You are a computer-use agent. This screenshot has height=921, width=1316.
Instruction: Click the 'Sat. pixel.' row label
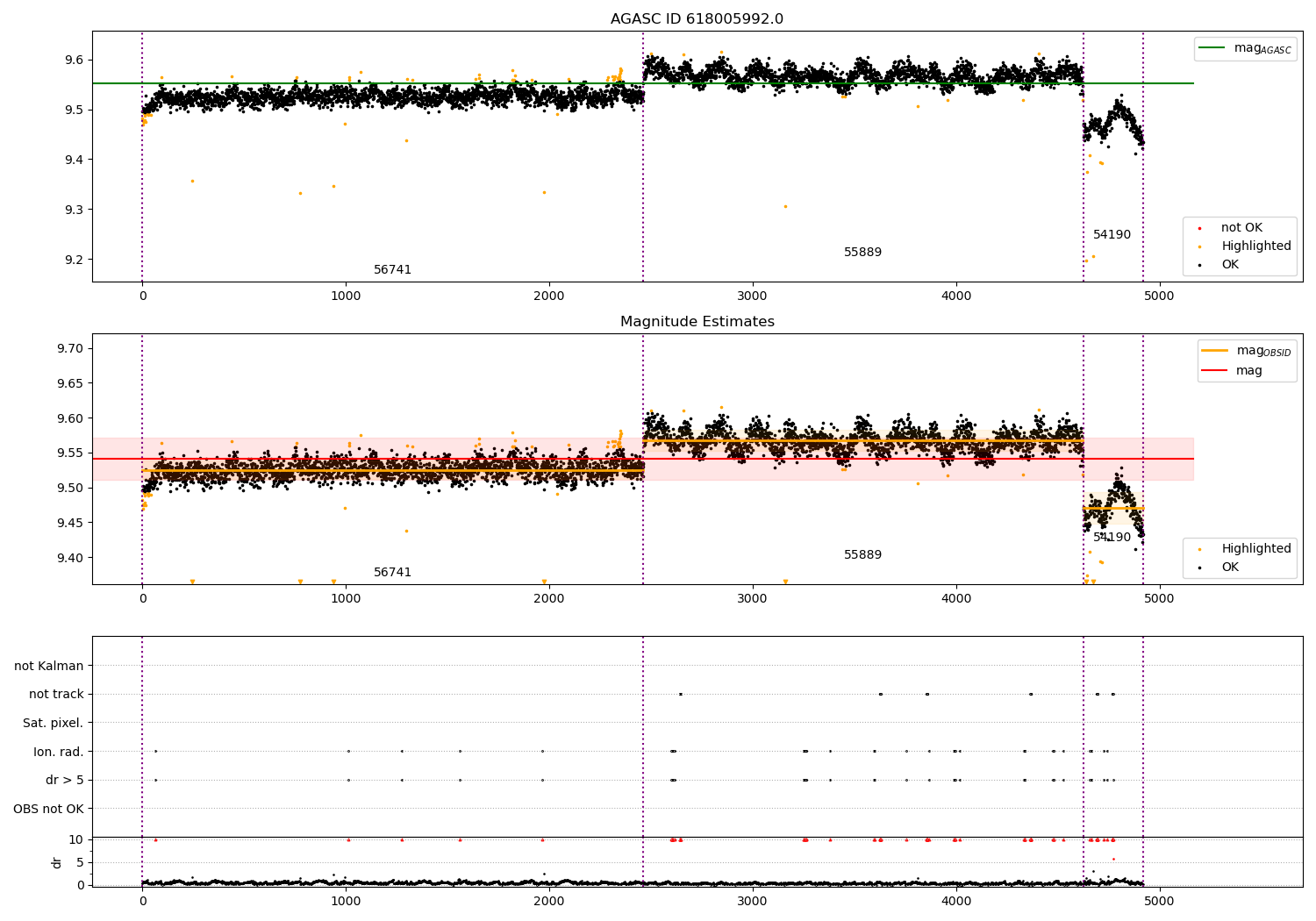tap(54, 724)
